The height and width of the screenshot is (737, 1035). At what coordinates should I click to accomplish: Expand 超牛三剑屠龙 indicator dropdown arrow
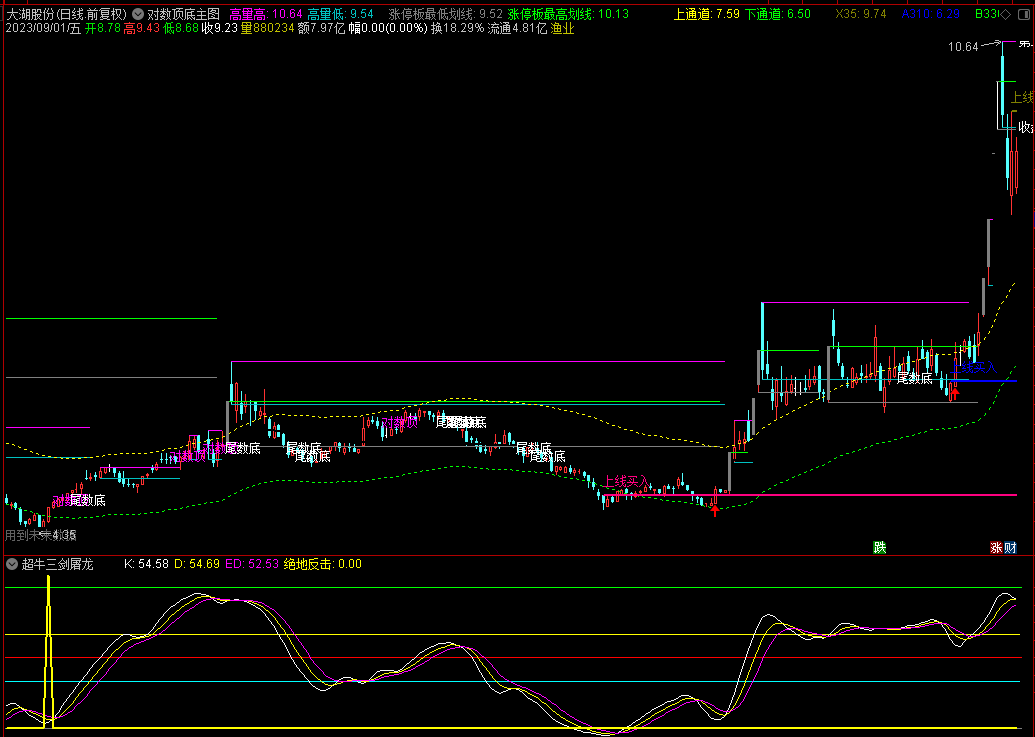[11, 564]
